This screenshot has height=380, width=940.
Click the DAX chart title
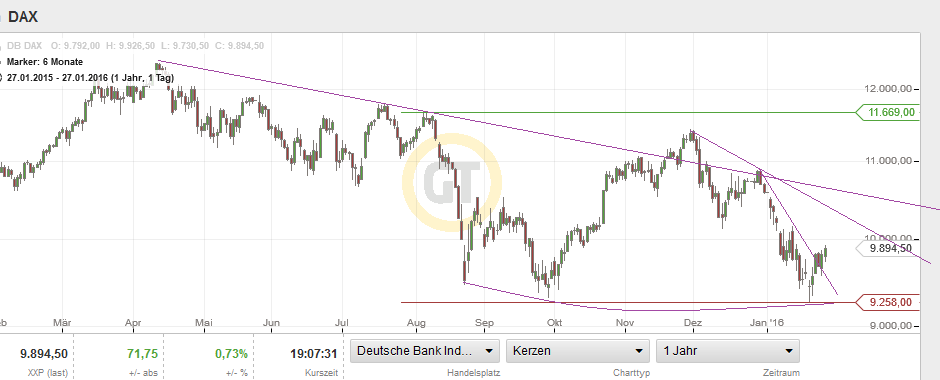point(23,17)
